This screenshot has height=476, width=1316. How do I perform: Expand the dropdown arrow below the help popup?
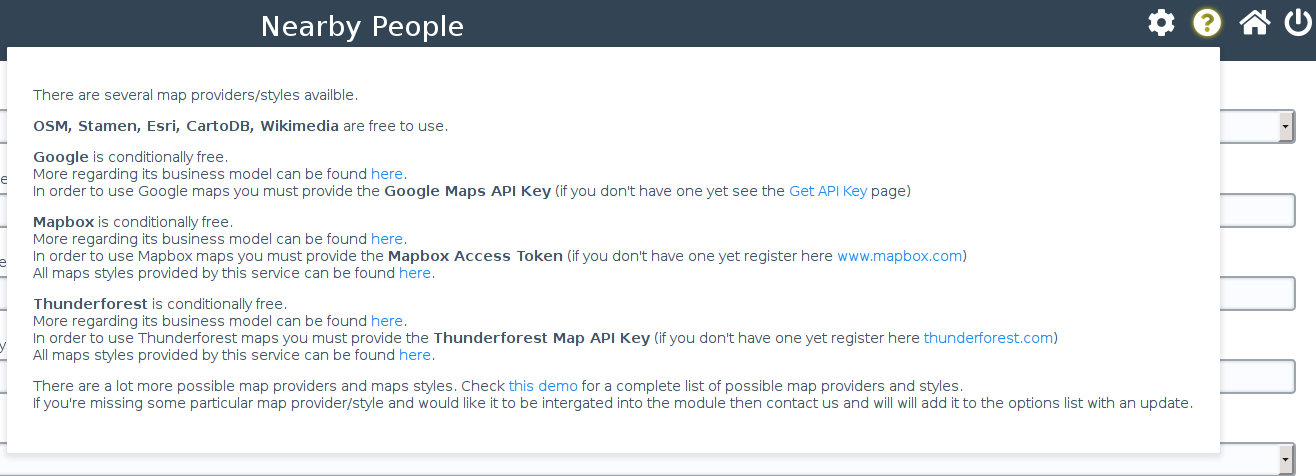click(1285, 459)
